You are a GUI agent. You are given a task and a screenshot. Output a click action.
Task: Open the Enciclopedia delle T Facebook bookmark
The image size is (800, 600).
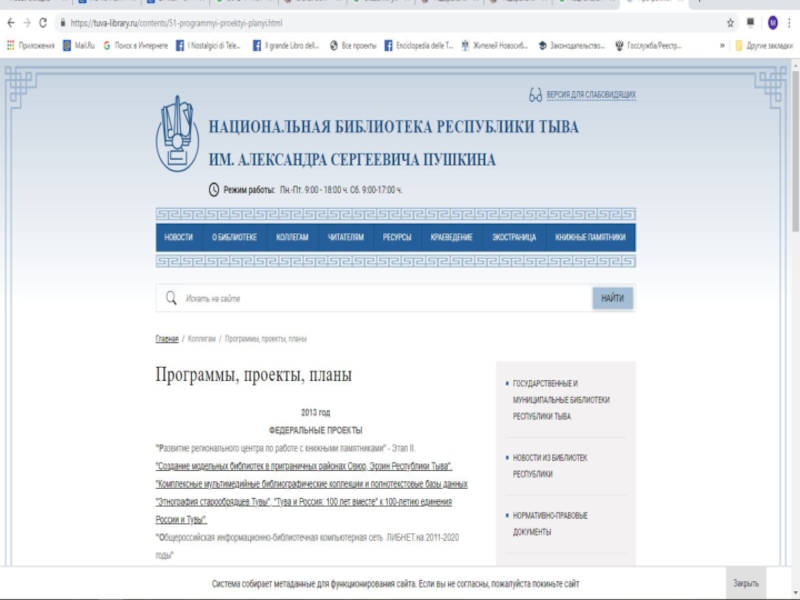418,46
